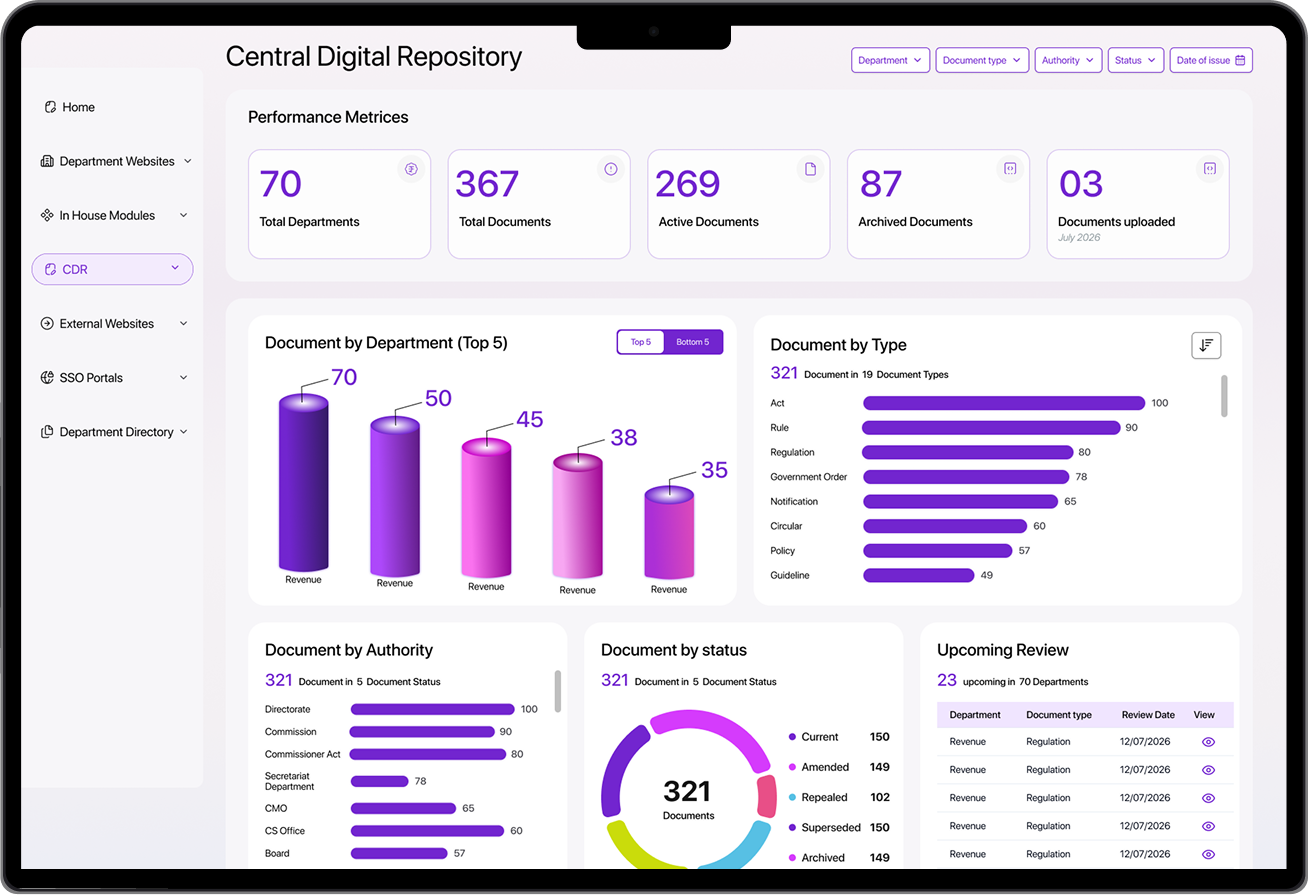Expand SSO Portals chevron
The image size is (1308, 895).
click(x=183, y=377)
